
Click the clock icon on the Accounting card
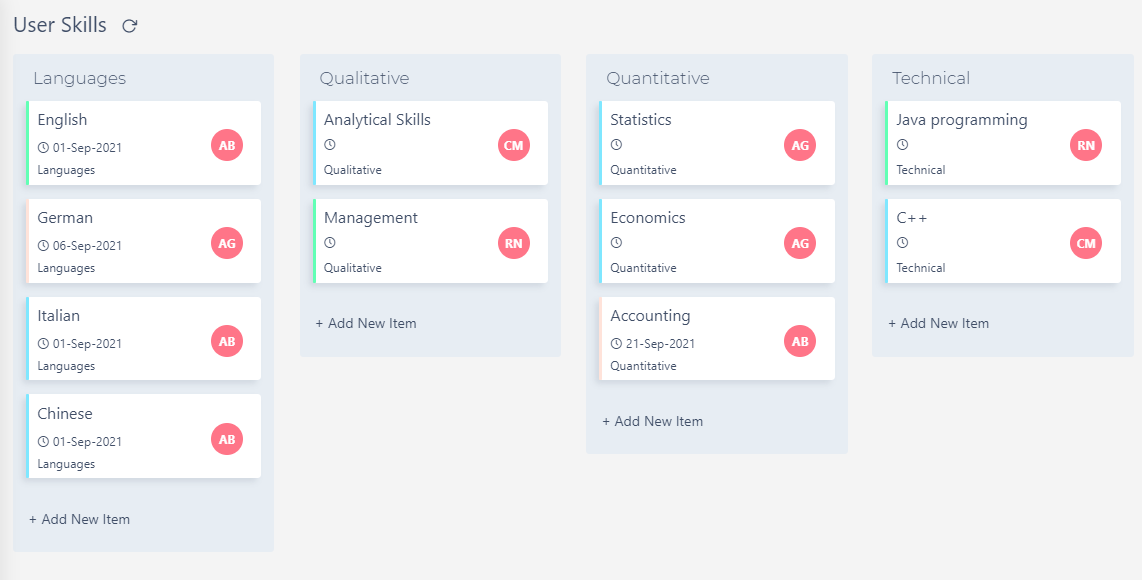[617, 341]
